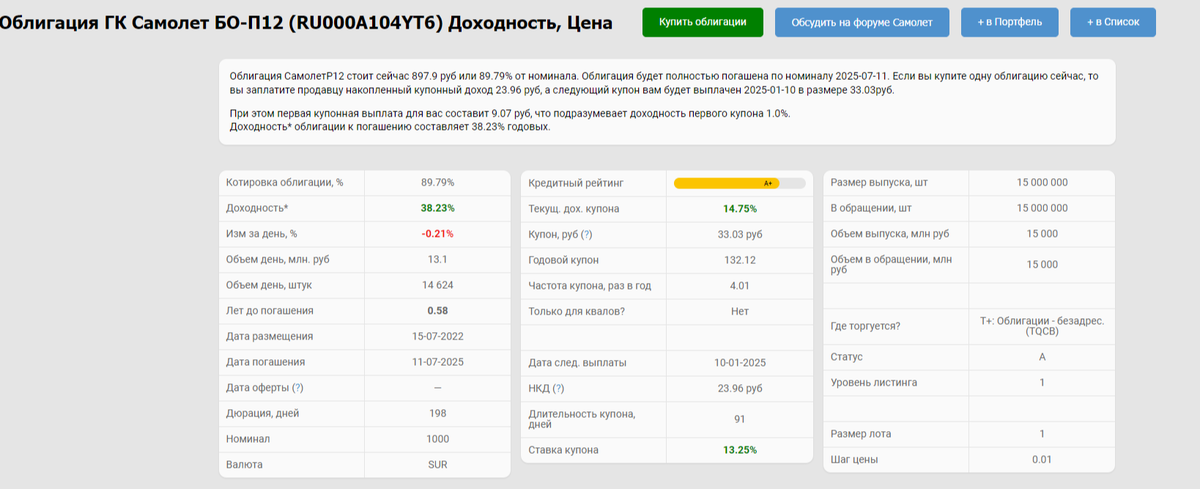Click the summary sentence starting При этом первая купонная выплата
Viewport: 1200px width, 489px height.
pos(510,113)
